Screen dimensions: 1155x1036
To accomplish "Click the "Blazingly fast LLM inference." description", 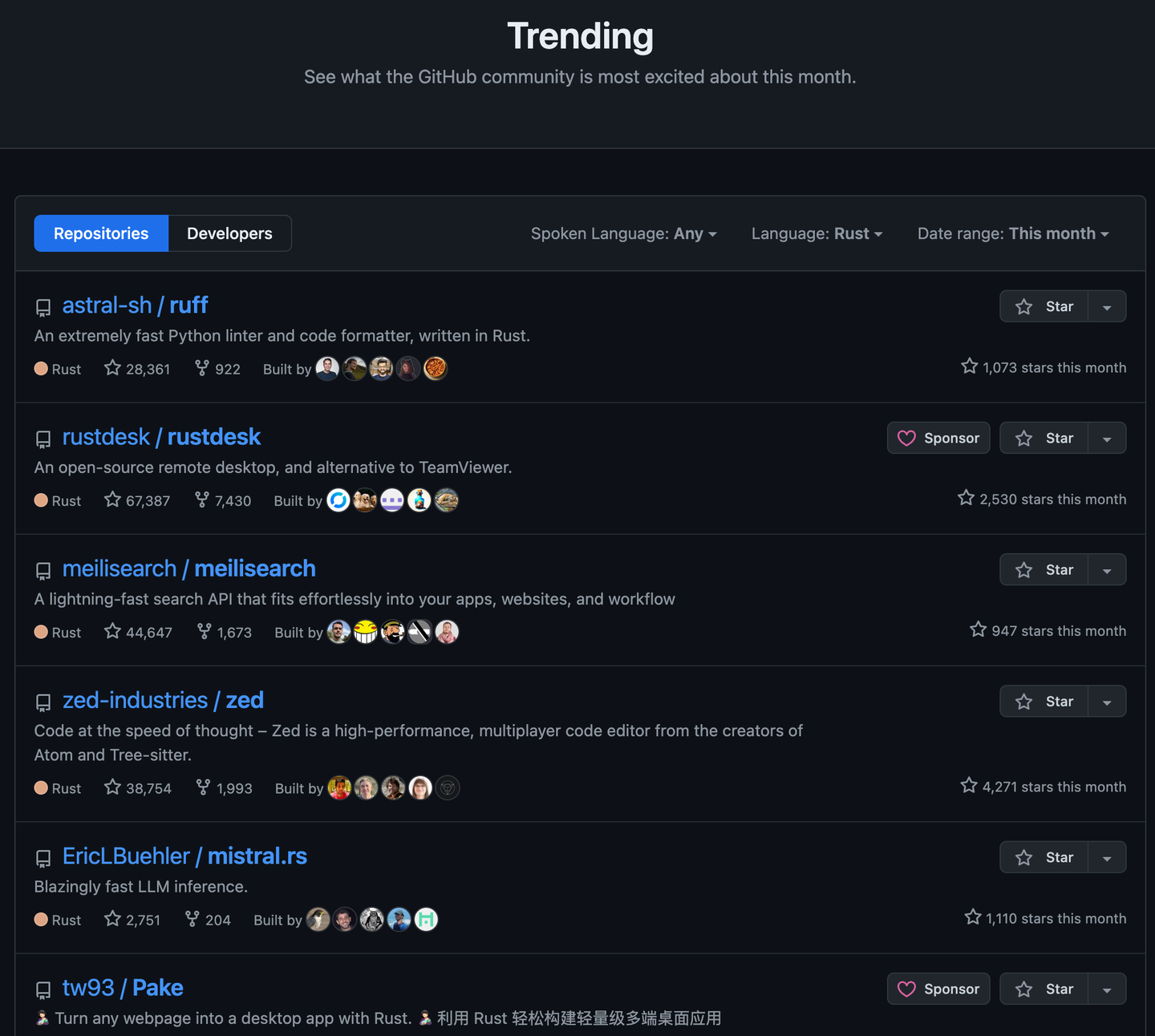I will pos(141,886).
